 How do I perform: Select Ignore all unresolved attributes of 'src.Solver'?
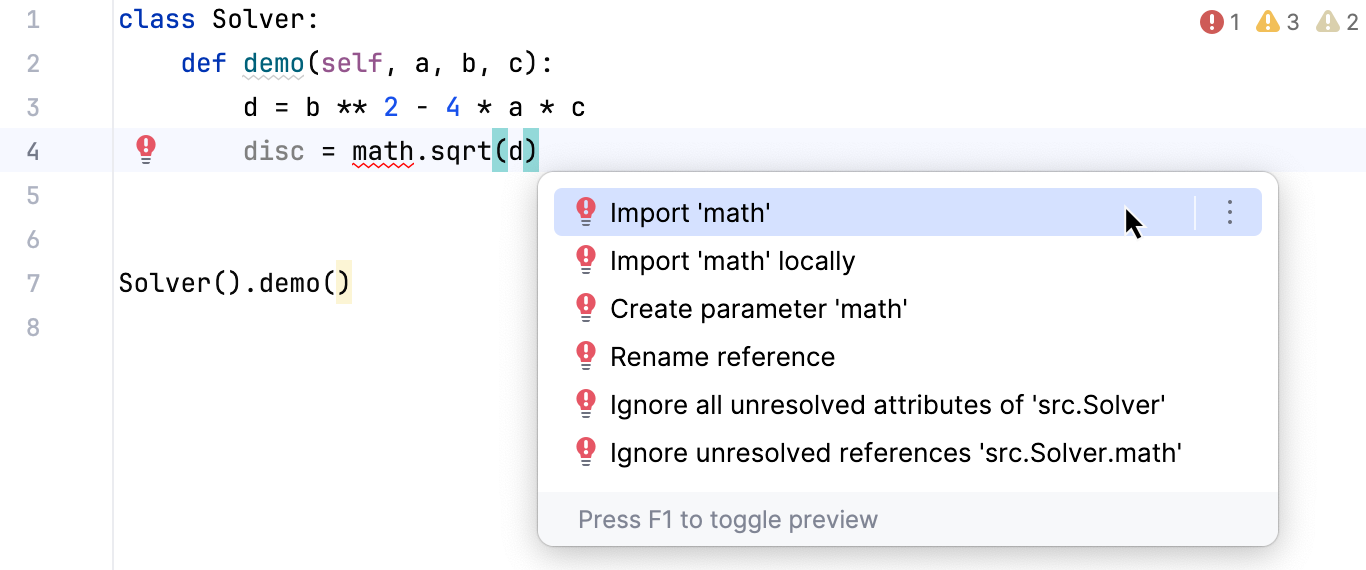click(888, 405)
